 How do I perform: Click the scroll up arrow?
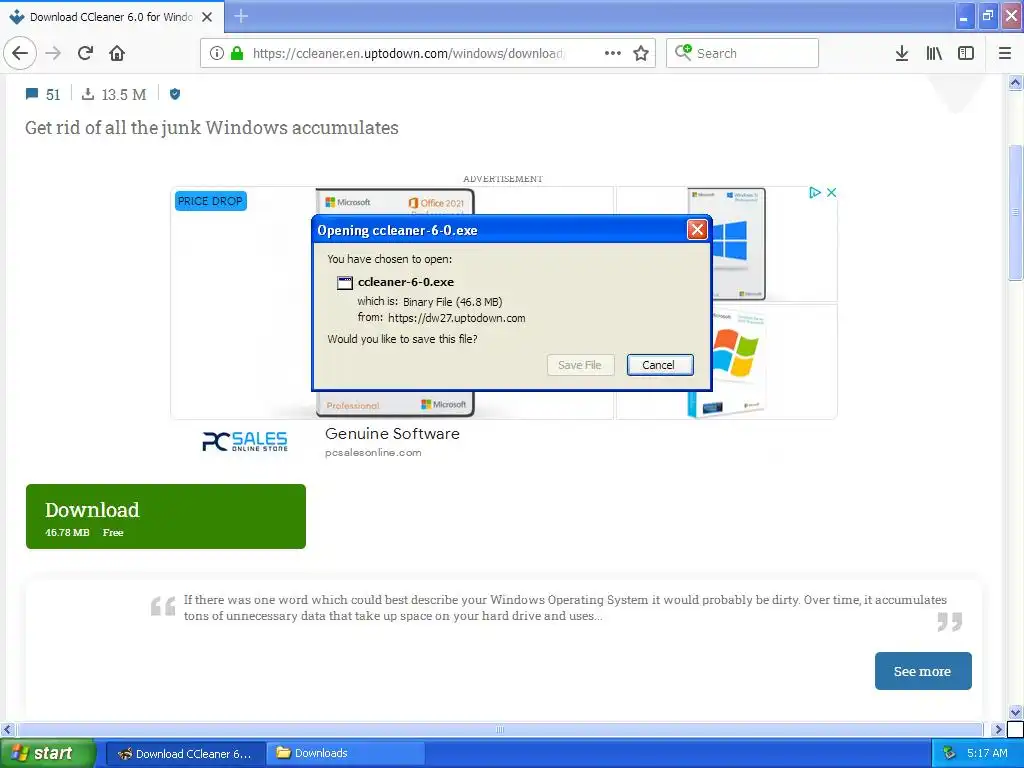(x=1015, y=82)
